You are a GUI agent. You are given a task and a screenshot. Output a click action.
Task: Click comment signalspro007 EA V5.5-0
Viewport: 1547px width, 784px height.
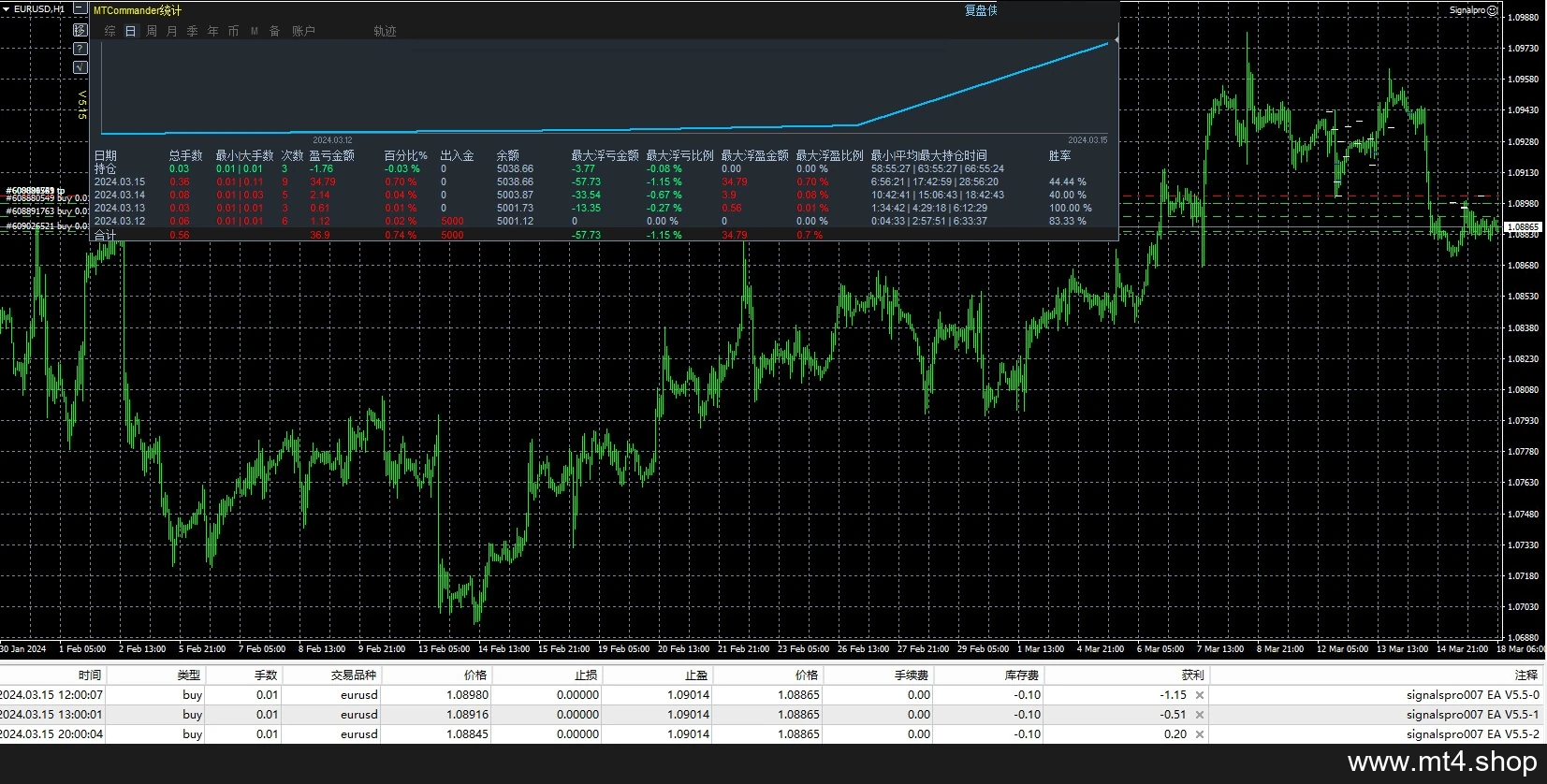point(1472,695)
